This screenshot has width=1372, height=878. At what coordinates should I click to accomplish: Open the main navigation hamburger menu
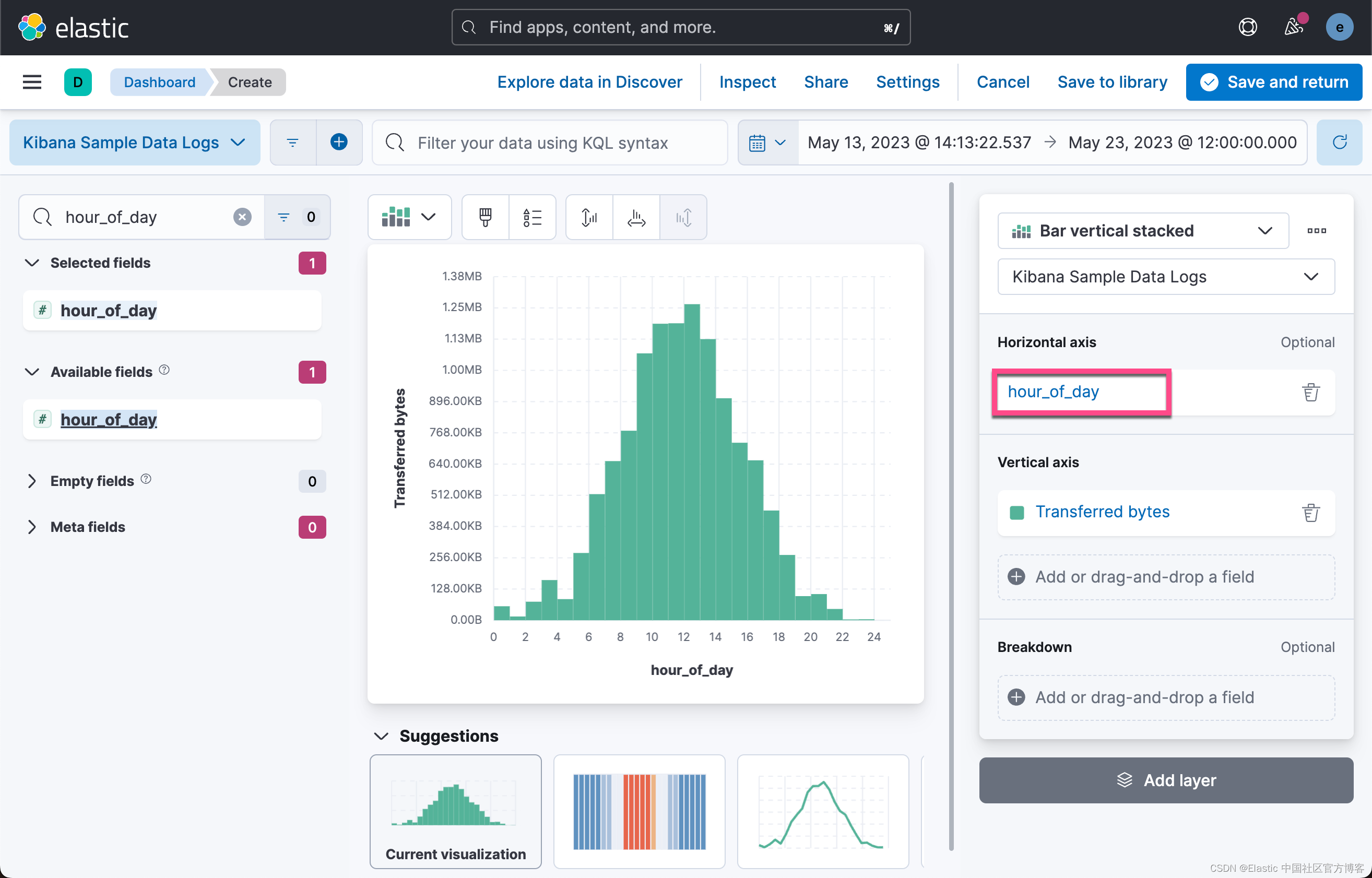[31, 81]
